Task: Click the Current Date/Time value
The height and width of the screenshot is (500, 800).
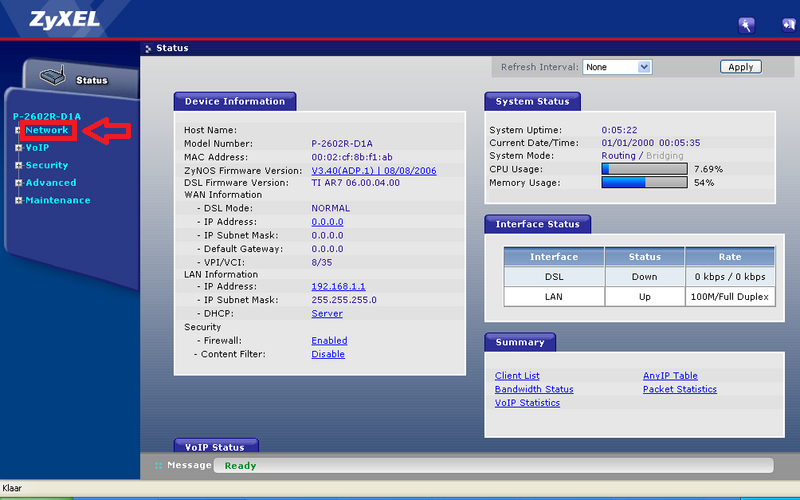Action: tap(651, 143)
